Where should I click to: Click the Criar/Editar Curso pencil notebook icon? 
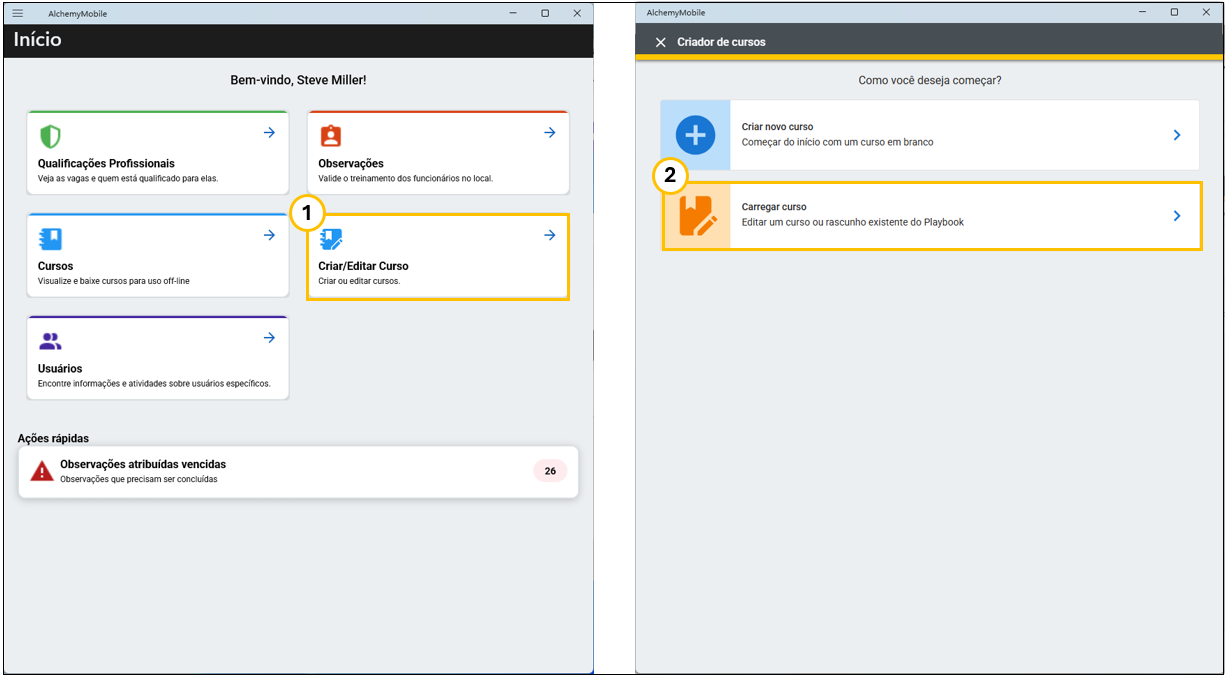coord(330,239)
